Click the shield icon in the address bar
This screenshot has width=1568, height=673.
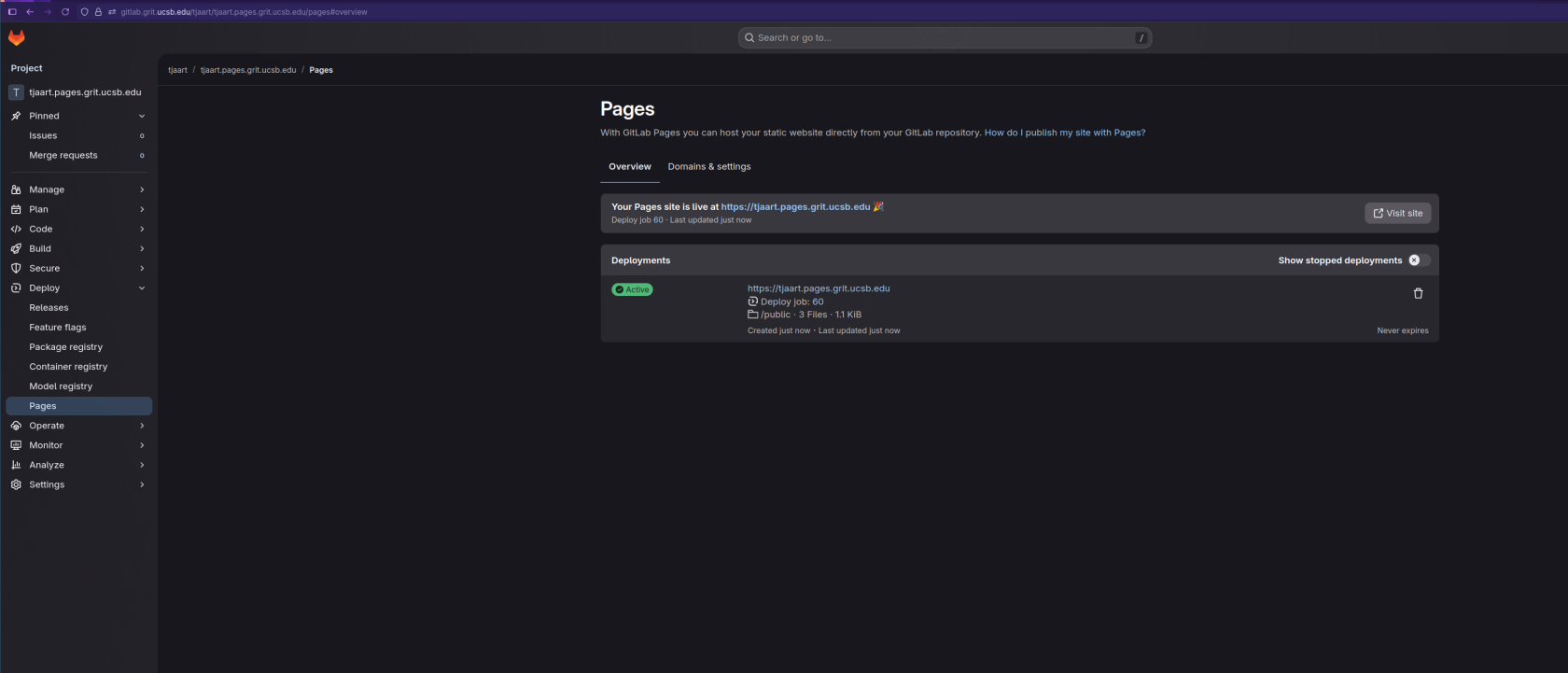pyautogui.click(x=85, y=12)
